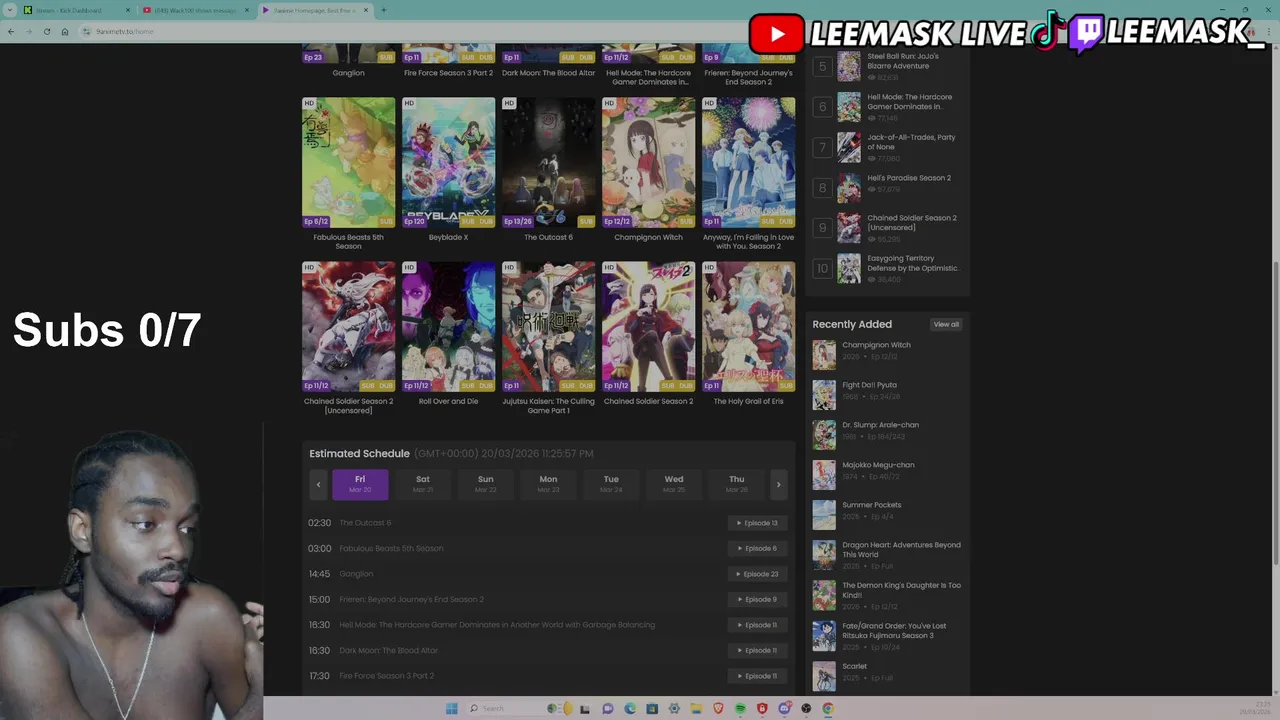The image size is (1280, 720).
Task: Show previous schedule days with left arrow
Action: (x=318, y=485)
